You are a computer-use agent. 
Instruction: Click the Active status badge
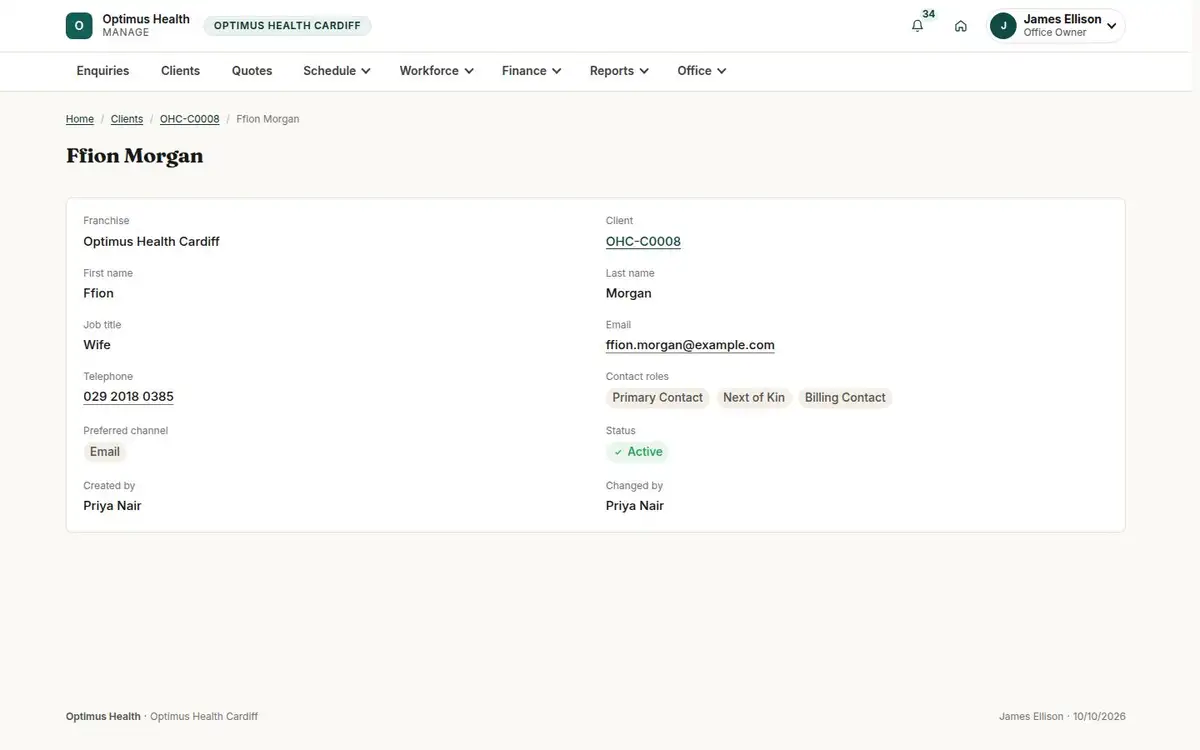tap(638, 452)
